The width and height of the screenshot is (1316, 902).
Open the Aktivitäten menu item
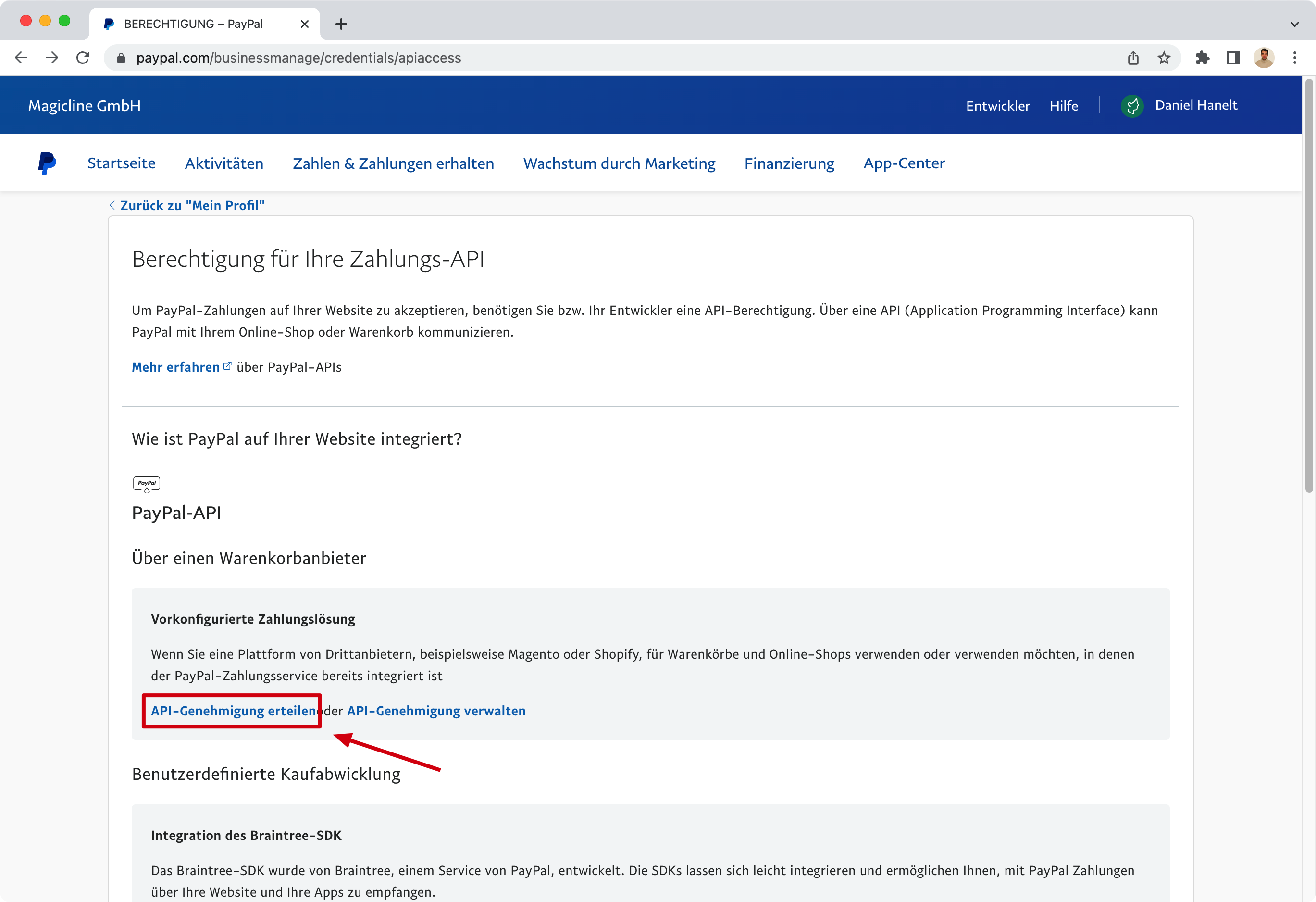click(224, 163)
